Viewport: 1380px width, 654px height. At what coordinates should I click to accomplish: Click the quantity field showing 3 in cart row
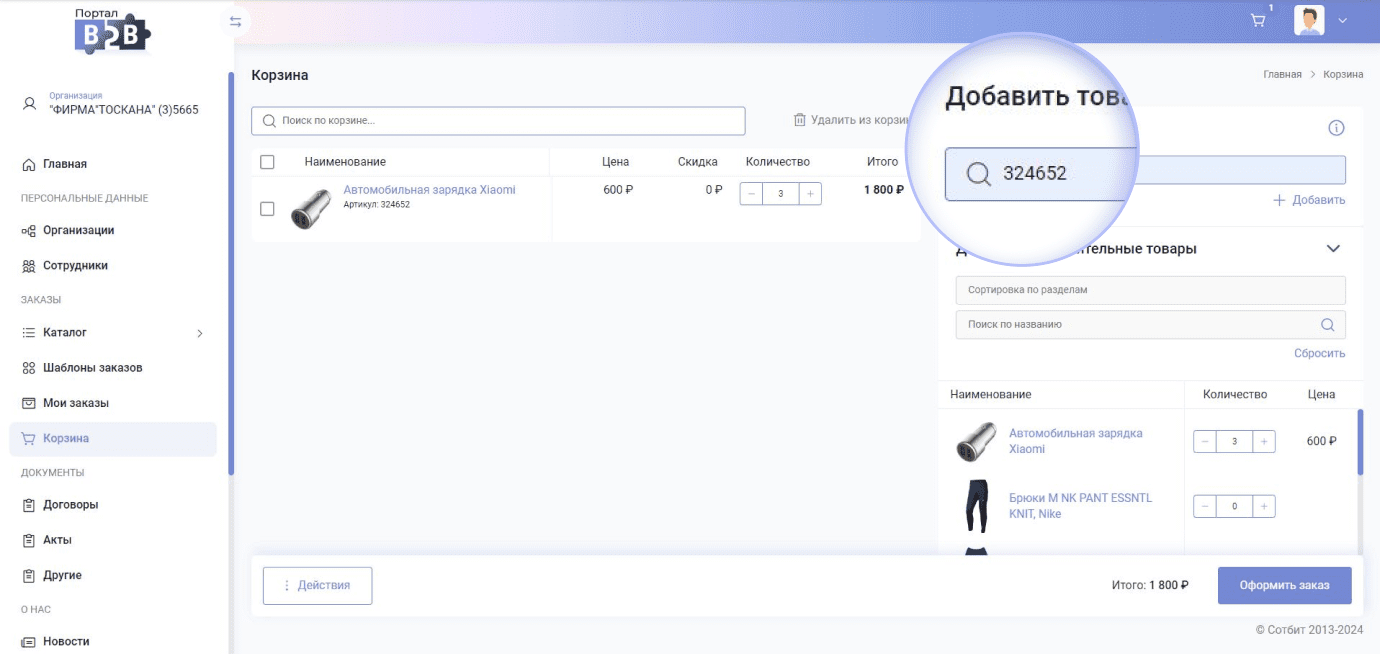[x=781, y=193]
